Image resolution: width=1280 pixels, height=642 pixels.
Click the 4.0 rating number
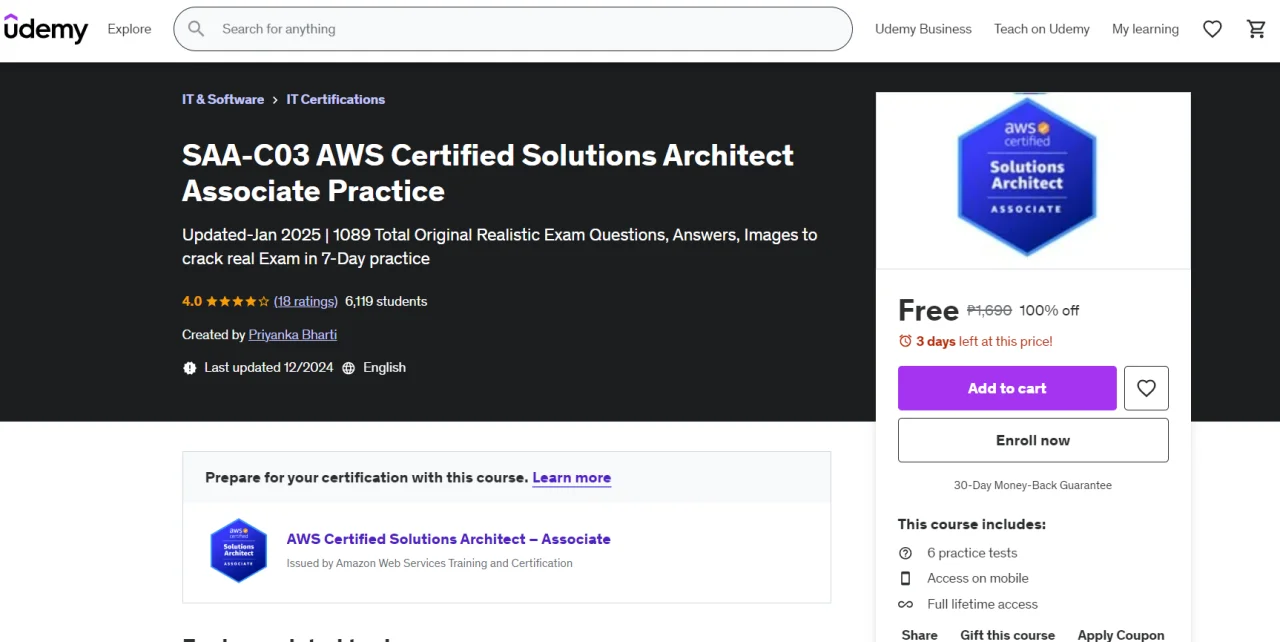192,301
